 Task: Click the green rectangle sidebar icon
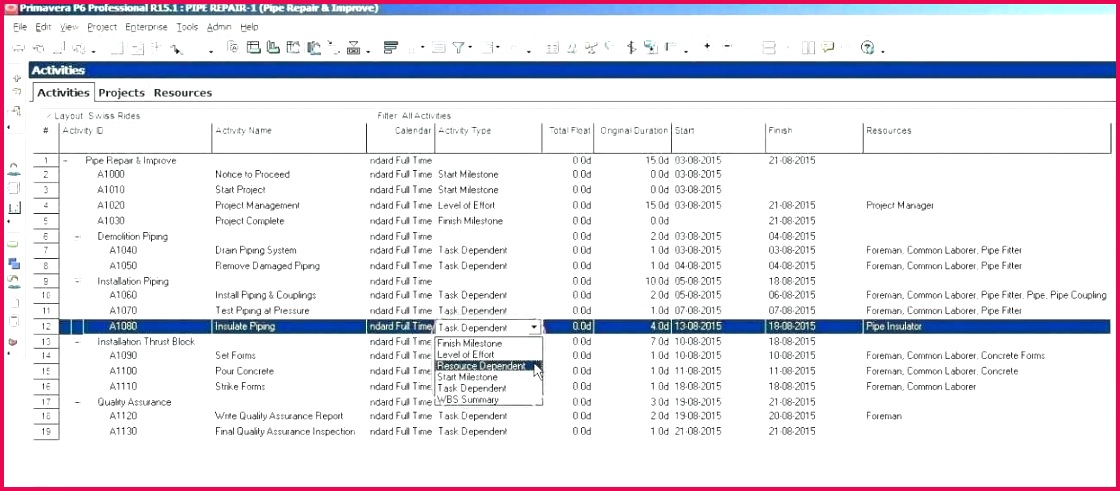click(13, 244)
